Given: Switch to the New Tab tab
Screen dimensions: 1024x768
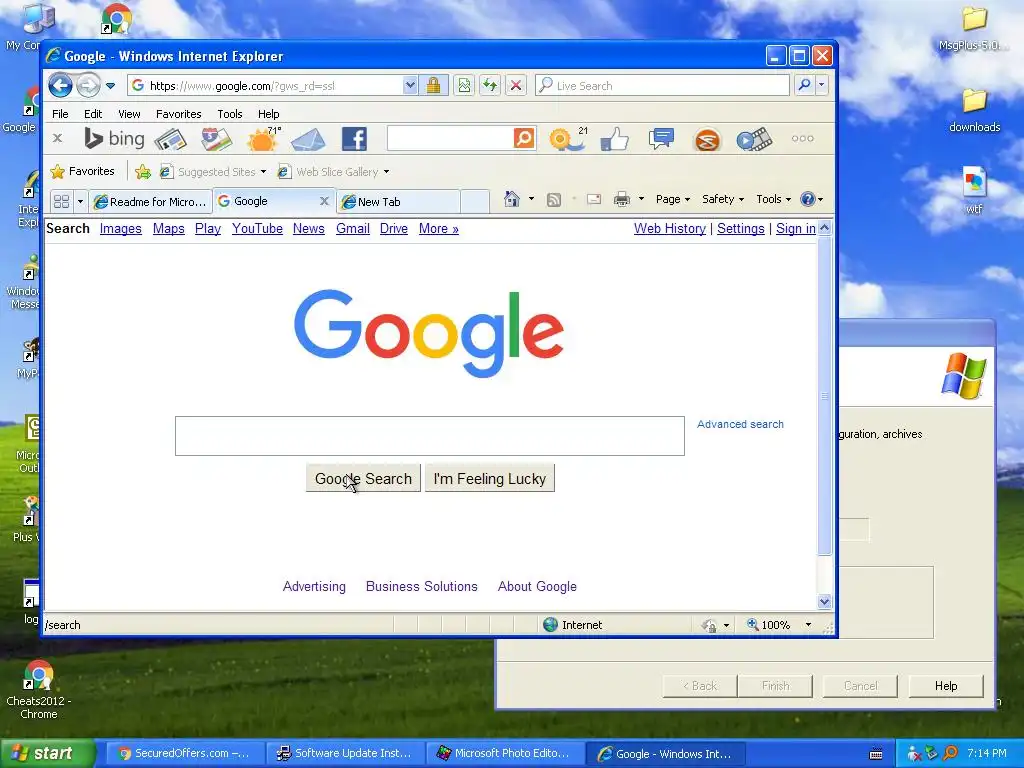Looking at the screenshot, I should pos(398,202).
